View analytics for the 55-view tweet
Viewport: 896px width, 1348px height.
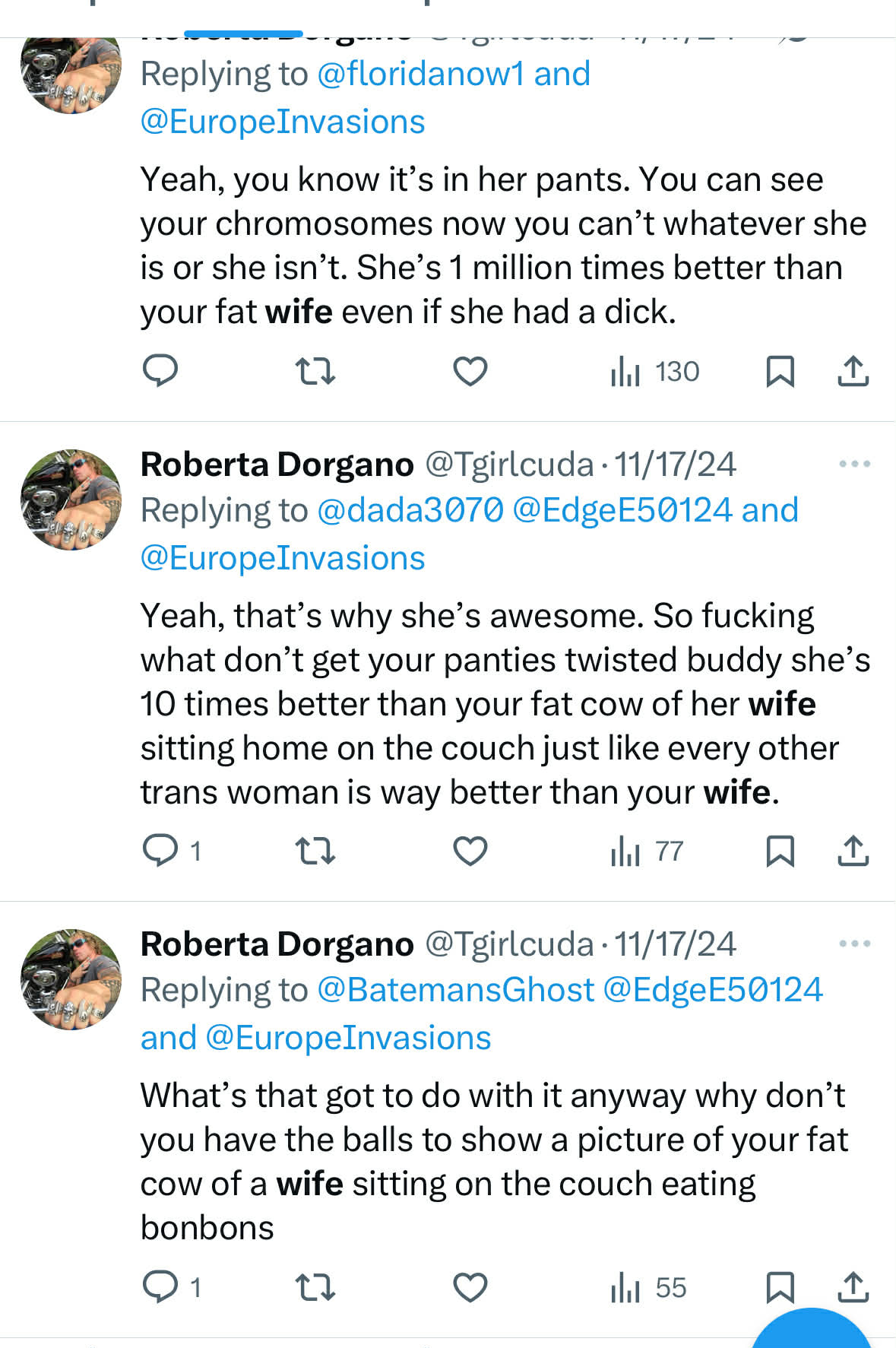[648, 1287]
